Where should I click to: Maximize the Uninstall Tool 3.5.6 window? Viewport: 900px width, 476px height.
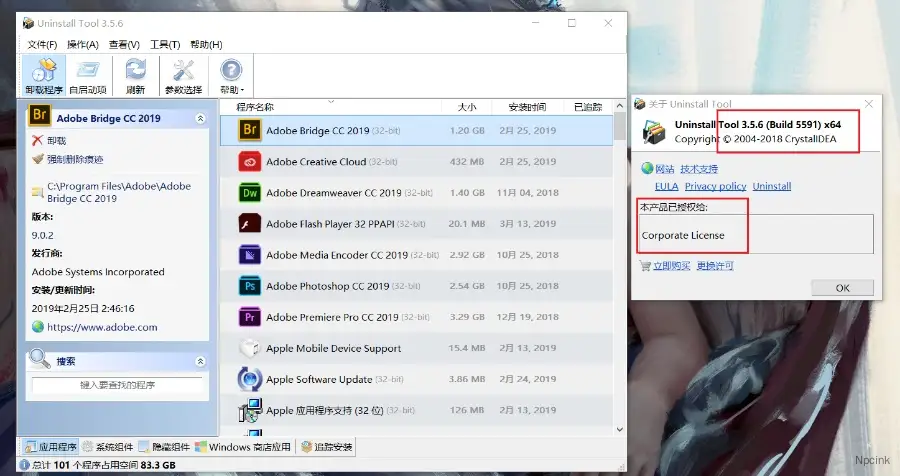click(x=572, y=23)
